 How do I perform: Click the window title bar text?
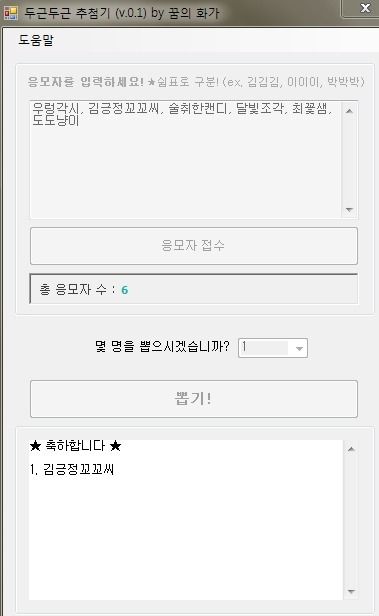121,13
